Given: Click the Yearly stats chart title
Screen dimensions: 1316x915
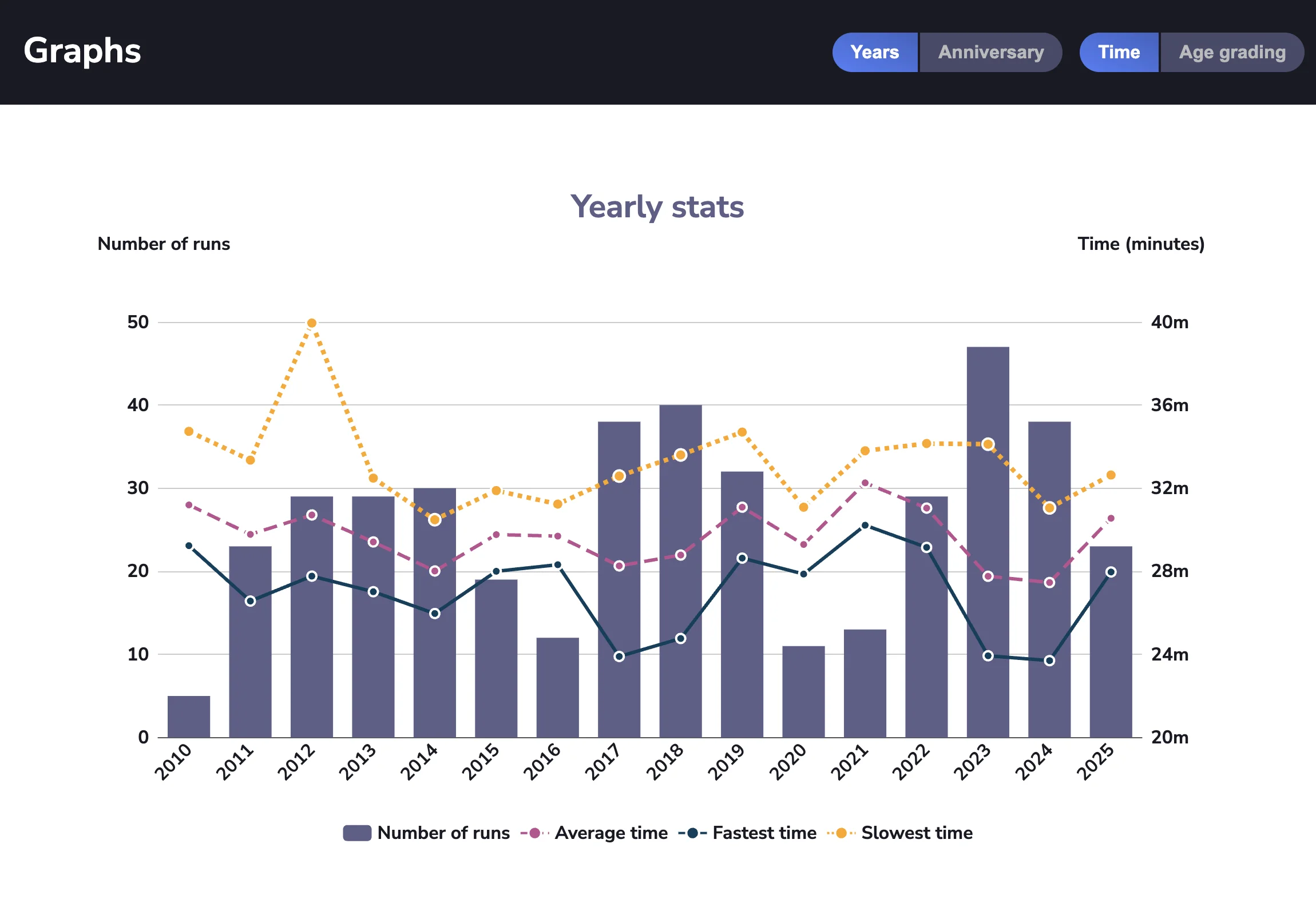Looking at the screenshot, I should [658, 207].
